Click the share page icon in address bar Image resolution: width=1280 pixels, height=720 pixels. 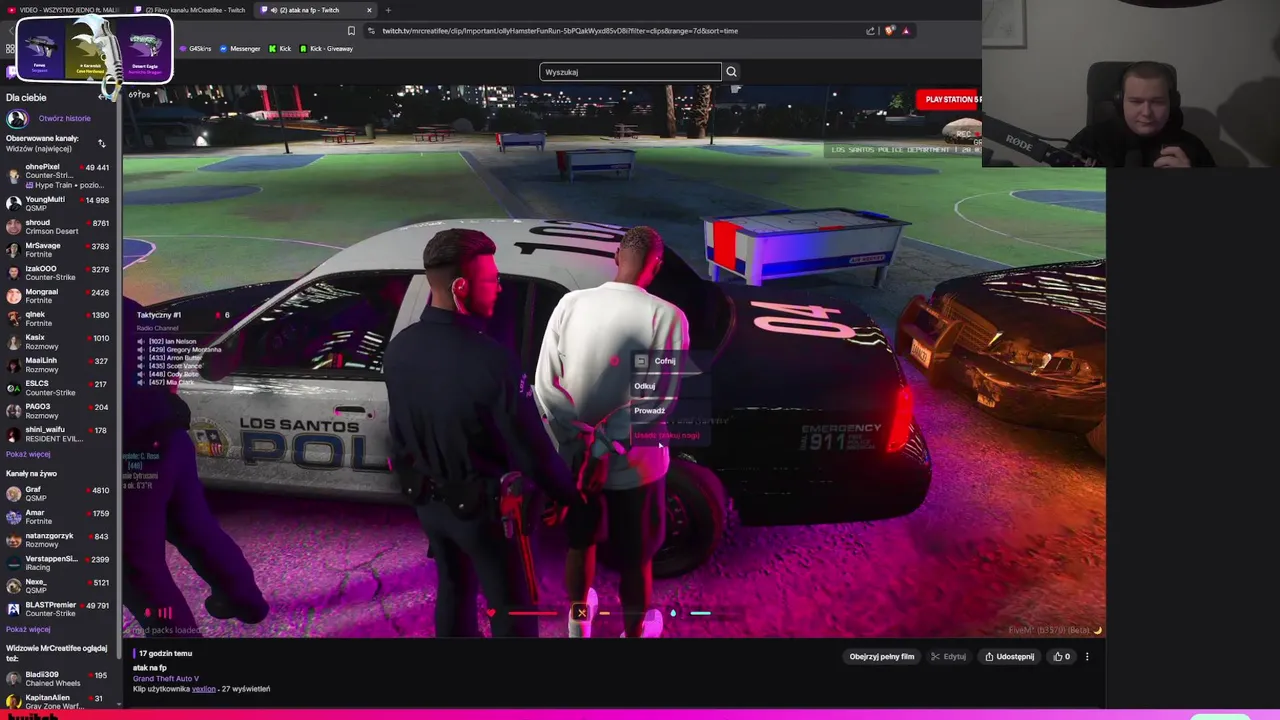pyautogui.click(x=870, y=31)
